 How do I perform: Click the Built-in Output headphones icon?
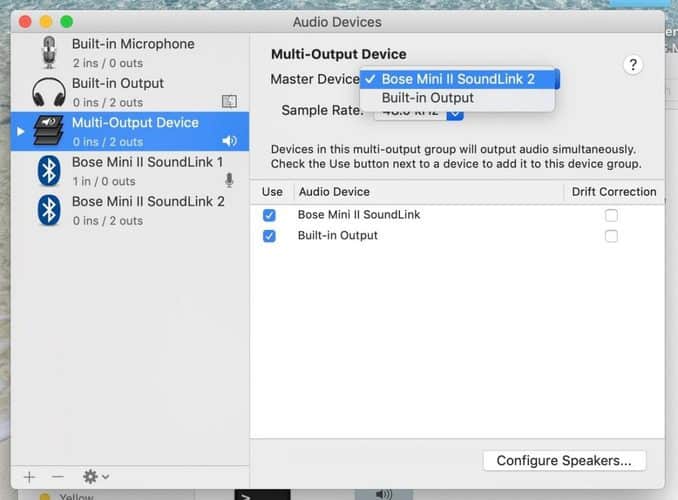(x=49, y=92)
